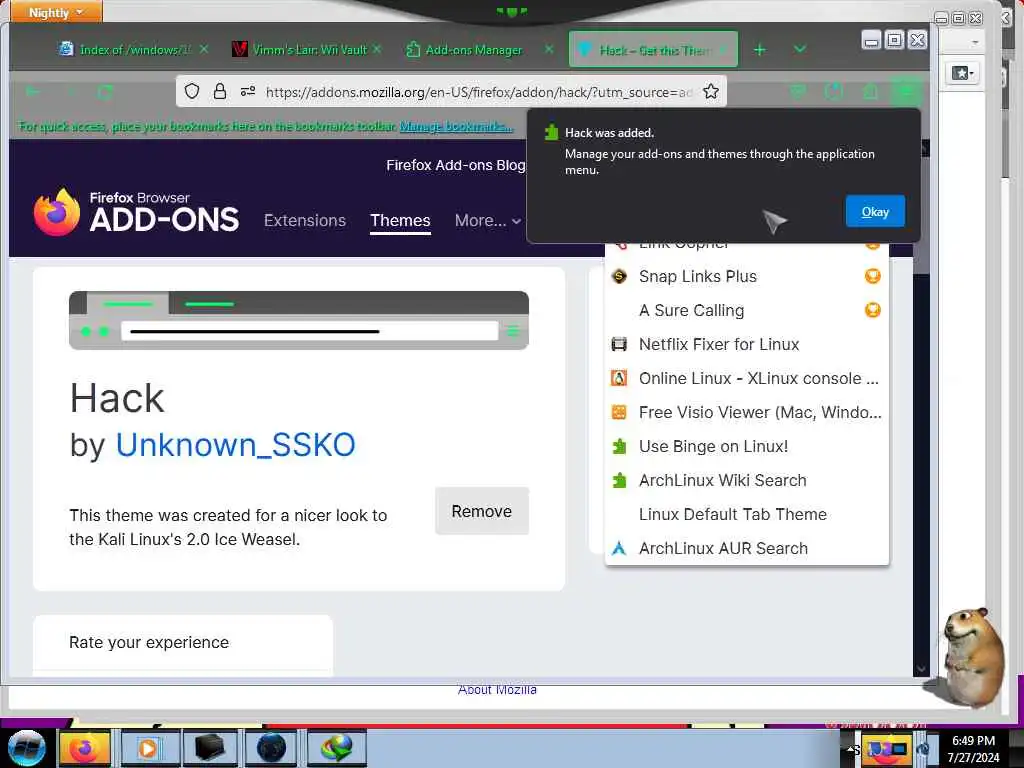Select Netflix Fixer for Linux suggestion
Image resolution: width=1024 pixels, height=768 pixels.
746,344
